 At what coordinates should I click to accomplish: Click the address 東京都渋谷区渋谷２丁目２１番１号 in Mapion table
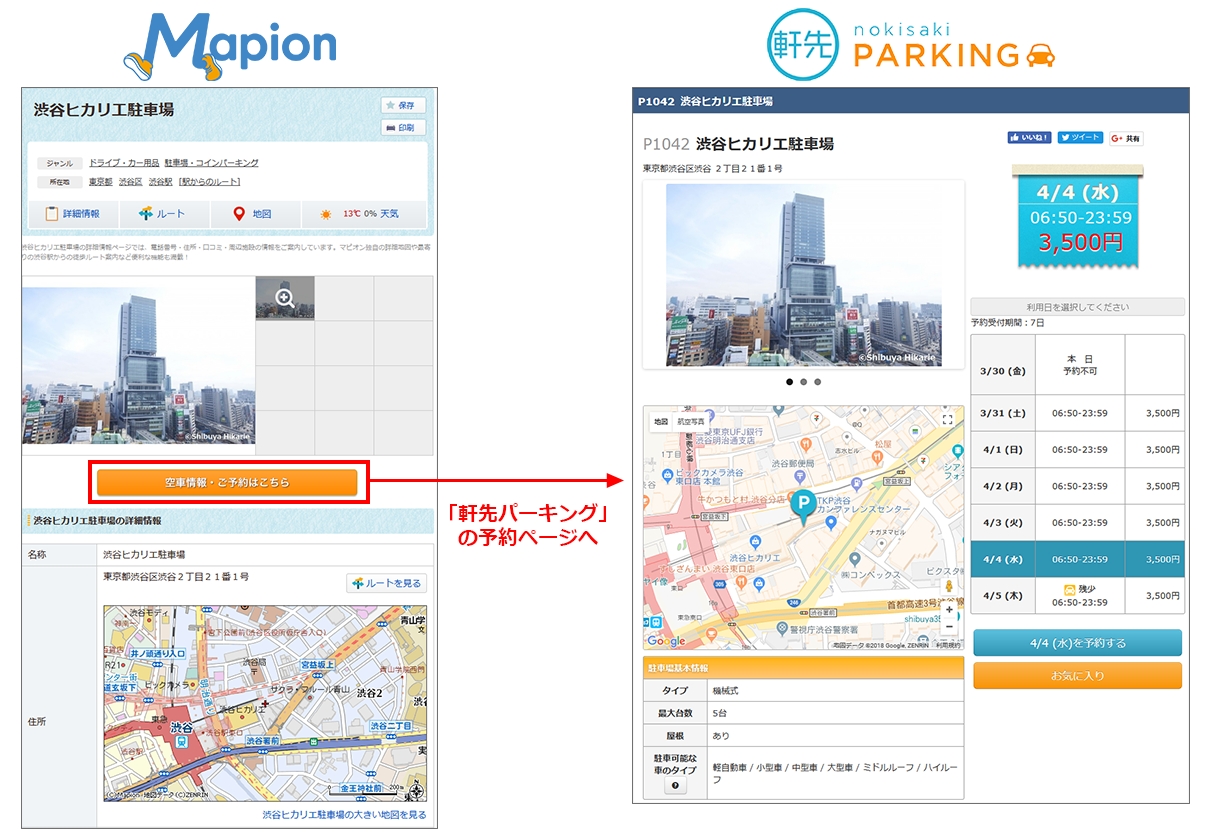[x=176, y=577]
